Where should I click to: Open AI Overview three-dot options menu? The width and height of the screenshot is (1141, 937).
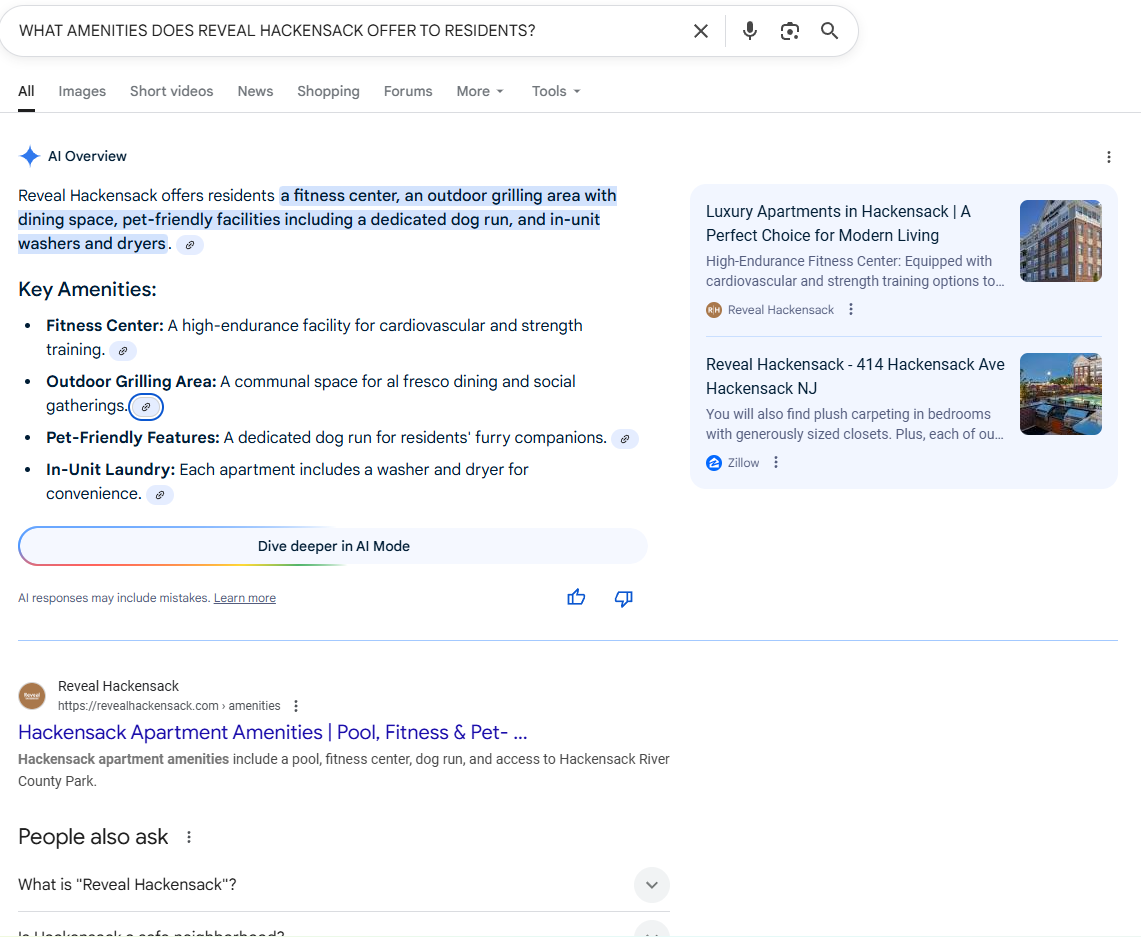pyautogui.click(x=1108, y=157)
